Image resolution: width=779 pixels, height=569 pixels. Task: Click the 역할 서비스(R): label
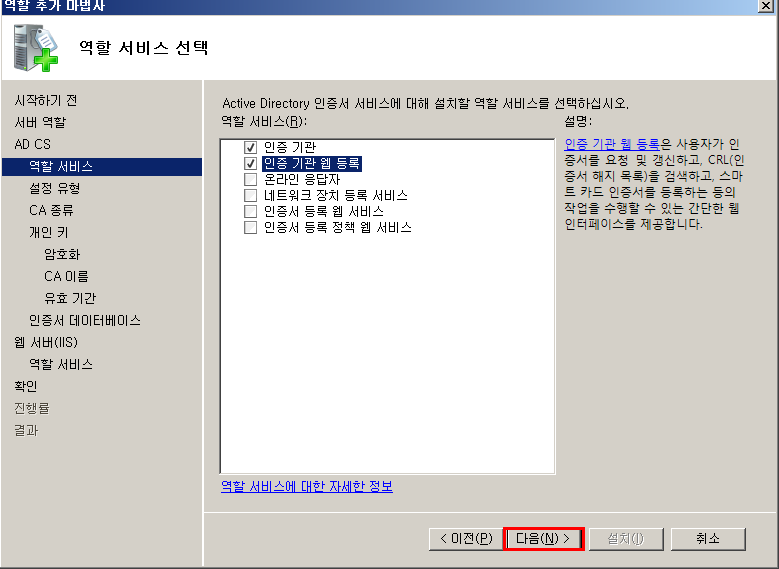264,121
